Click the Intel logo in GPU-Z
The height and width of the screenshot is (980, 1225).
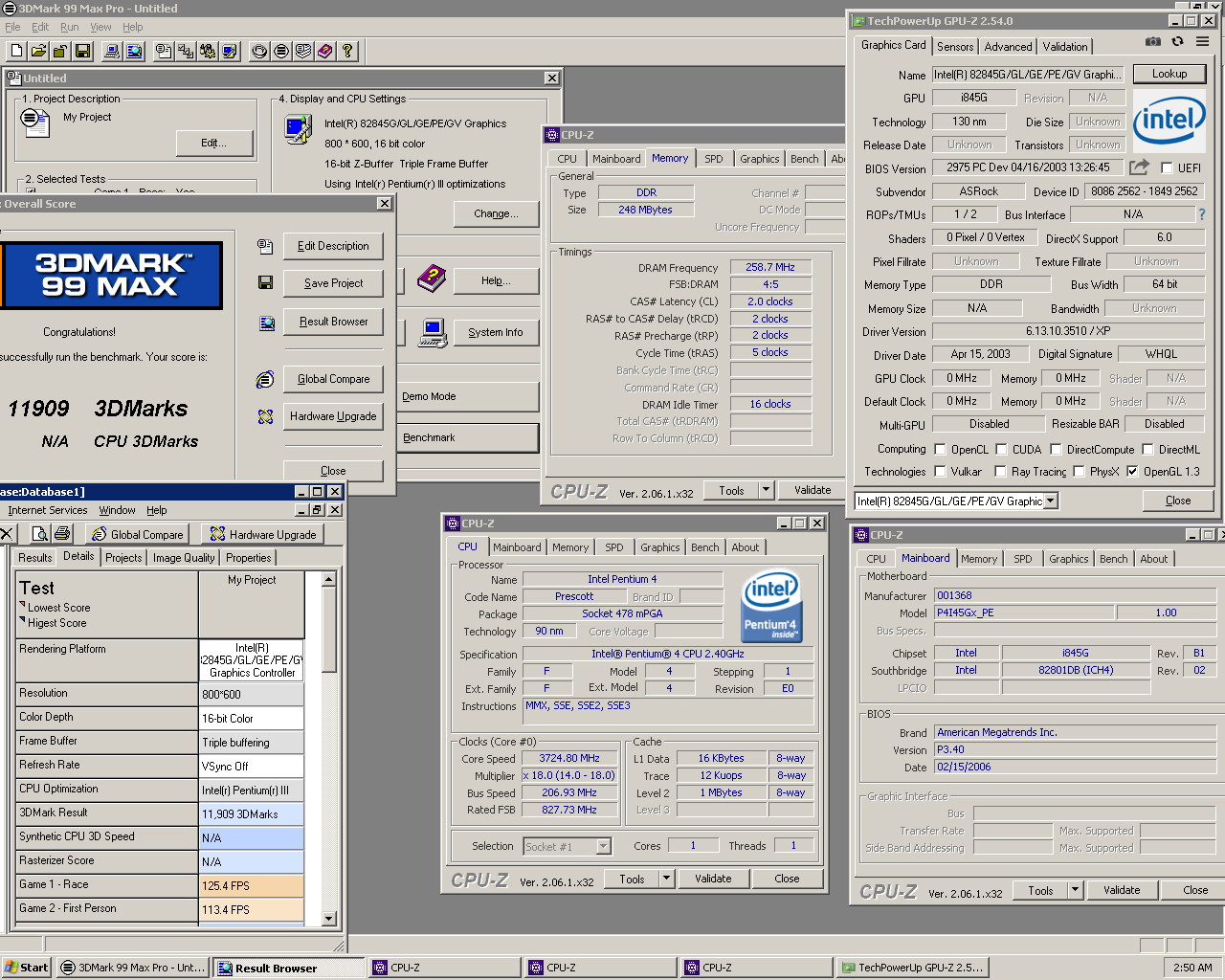pyautogui.click(x=1169, y=121)
